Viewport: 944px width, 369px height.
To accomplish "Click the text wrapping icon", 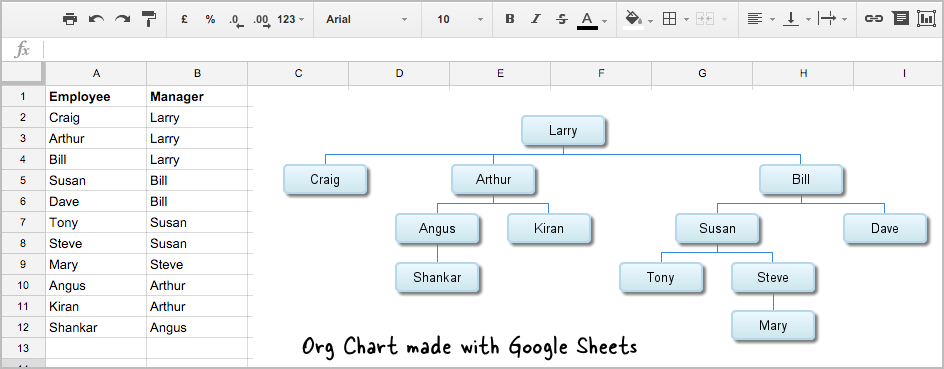I will [828, 19].
